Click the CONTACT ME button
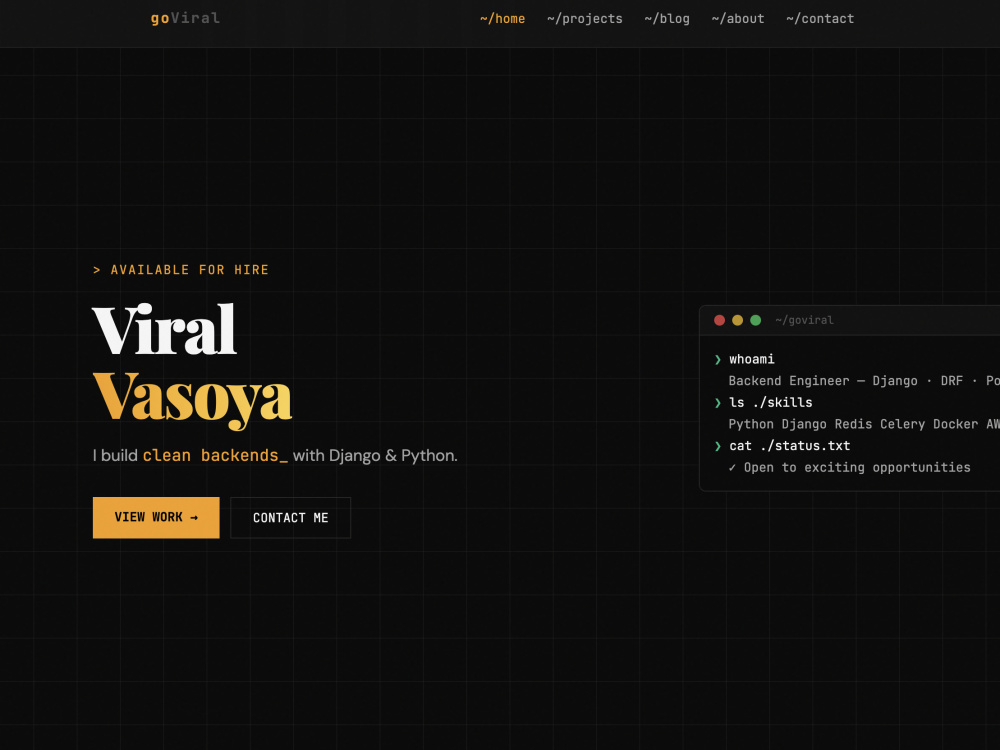 point(290,518)
